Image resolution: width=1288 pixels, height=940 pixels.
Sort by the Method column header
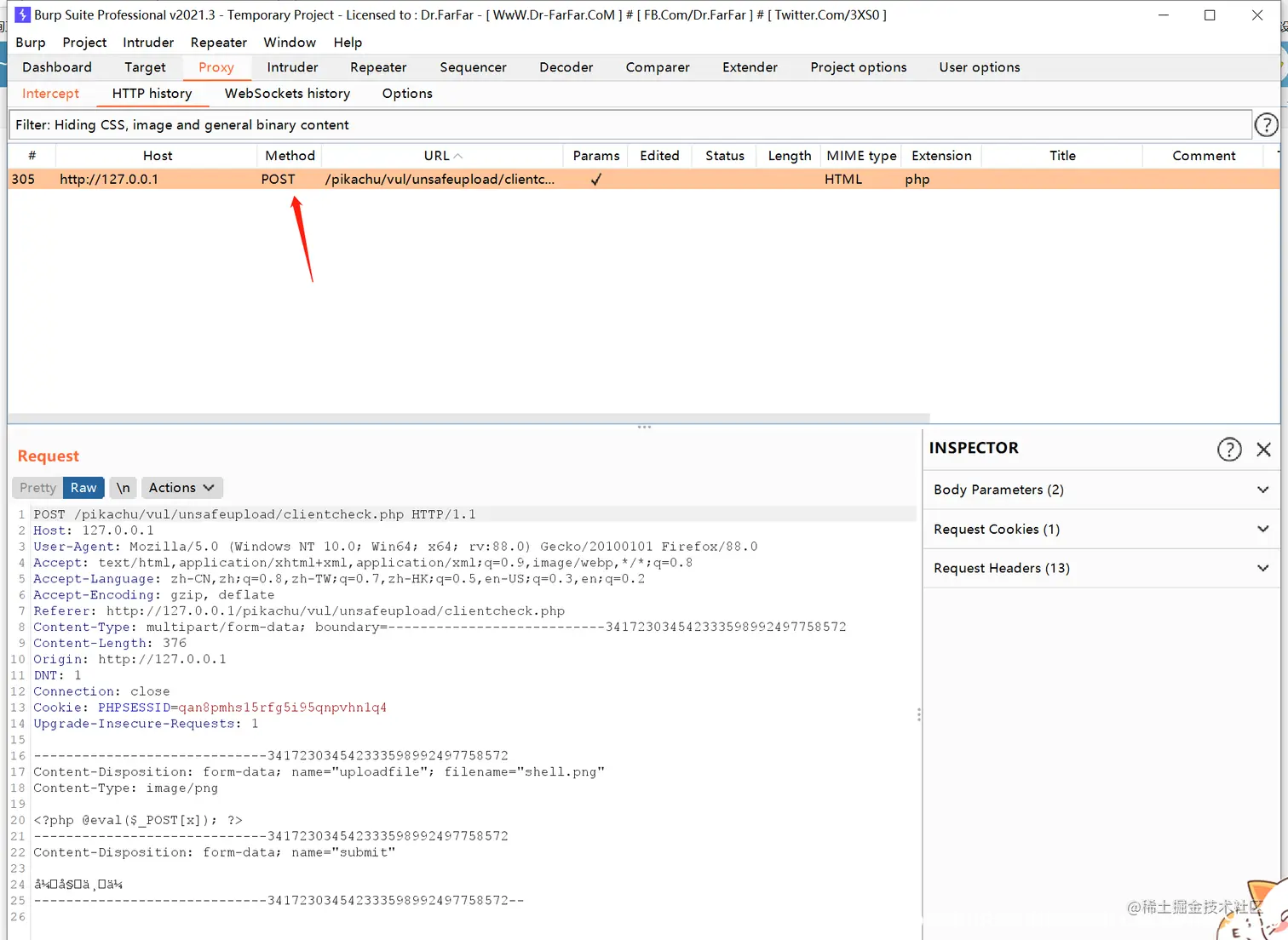click(x=290, y=156)
